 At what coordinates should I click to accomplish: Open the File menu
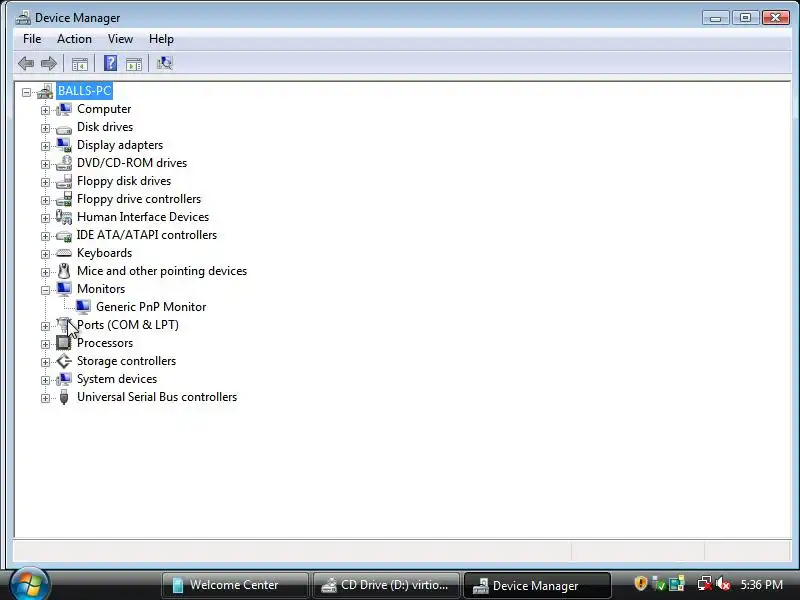click(x=32, y=39)
